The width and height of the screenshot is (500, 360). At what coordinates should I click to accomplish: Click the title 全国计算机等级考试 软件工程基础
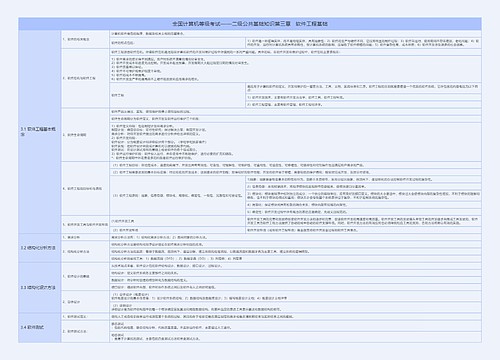250,24
